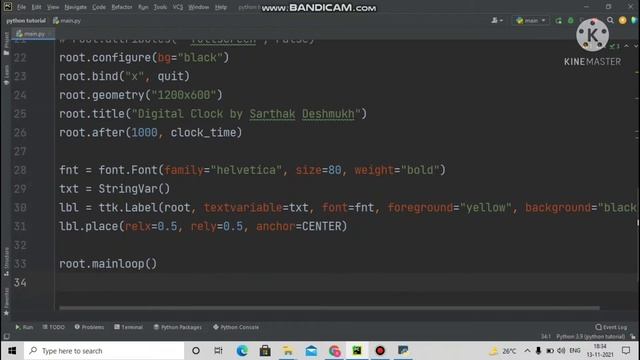Open the Run tool window

pos(24,327)
